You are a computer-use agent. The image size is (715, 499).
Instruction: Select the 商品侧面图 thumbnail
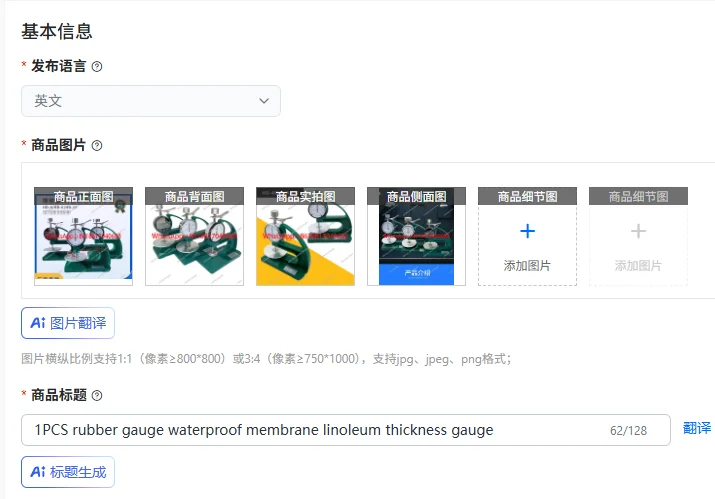pos(416,236)
